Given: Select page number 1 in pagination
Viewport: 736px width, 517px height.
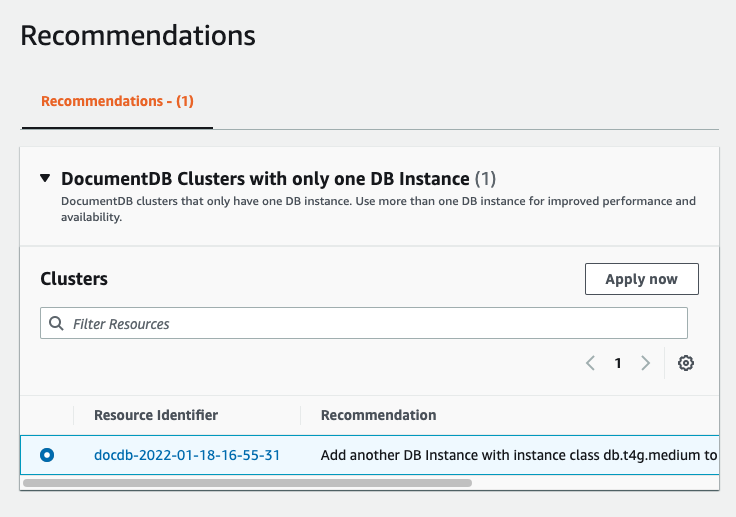Looking at the screenshot, I should pyautogui.click(x=618, y=363).
